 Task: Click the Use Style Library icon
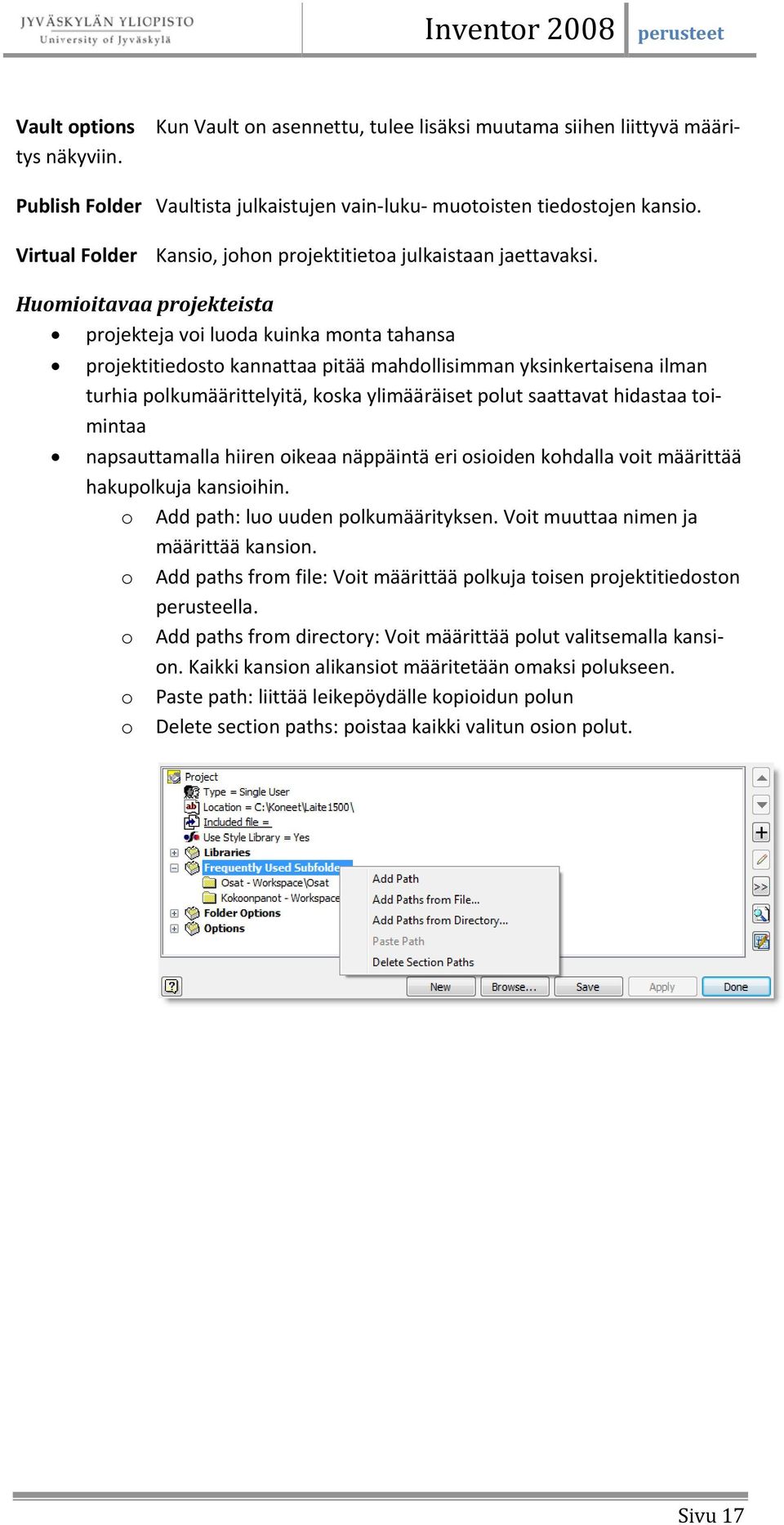192,837
